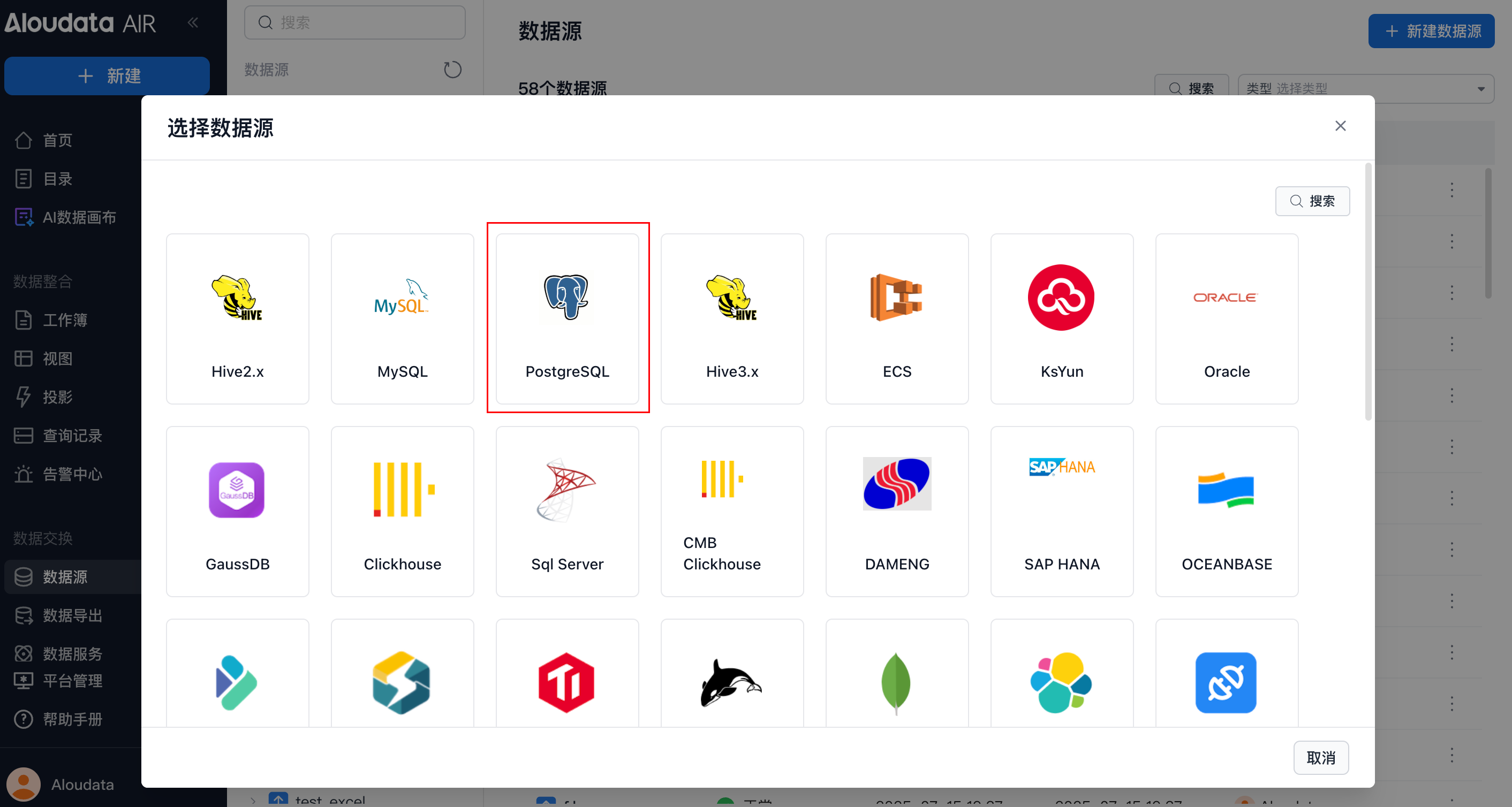
Task: Select the Sql Server data source
Action: 567,512
